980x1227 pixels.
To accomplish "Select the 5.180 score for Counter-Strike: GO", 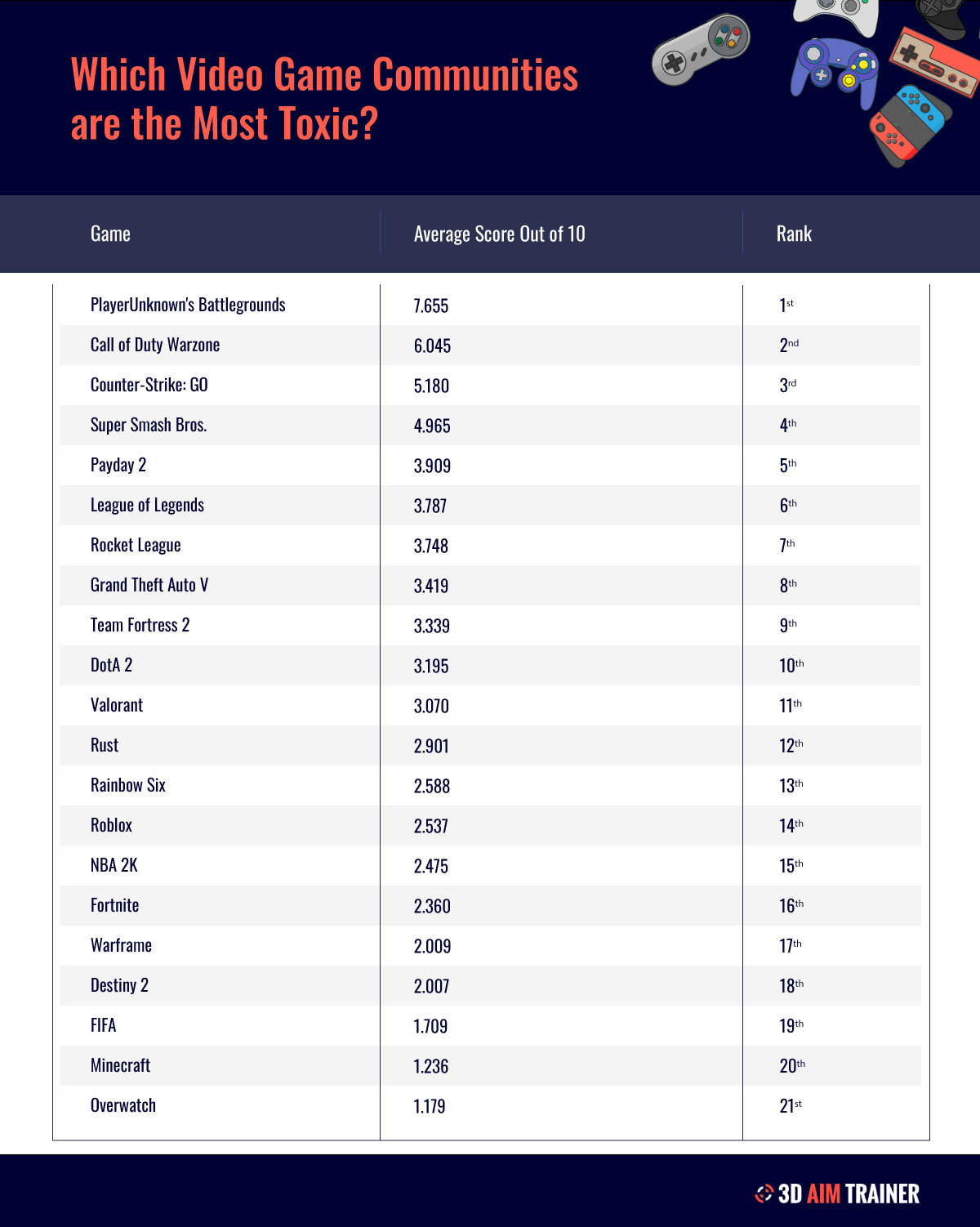I will click(x=431, y=386).
